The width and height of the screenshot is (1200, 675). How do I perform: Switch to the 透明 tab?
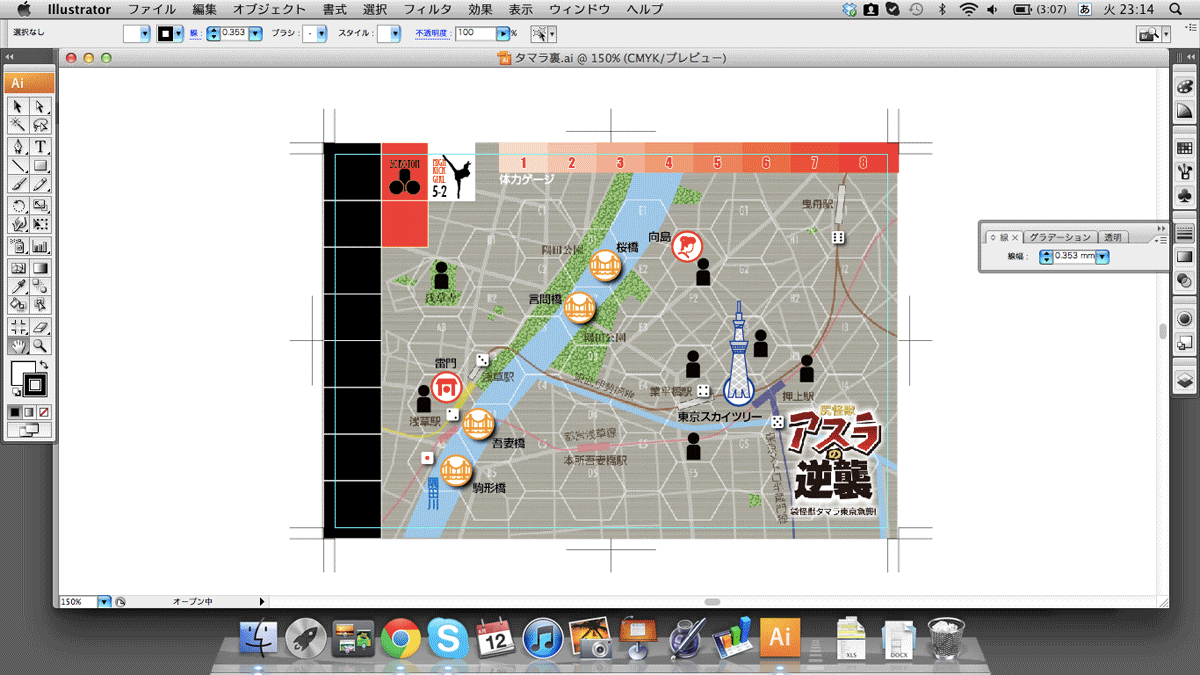pyautogui.click(x=1112, y=237)
